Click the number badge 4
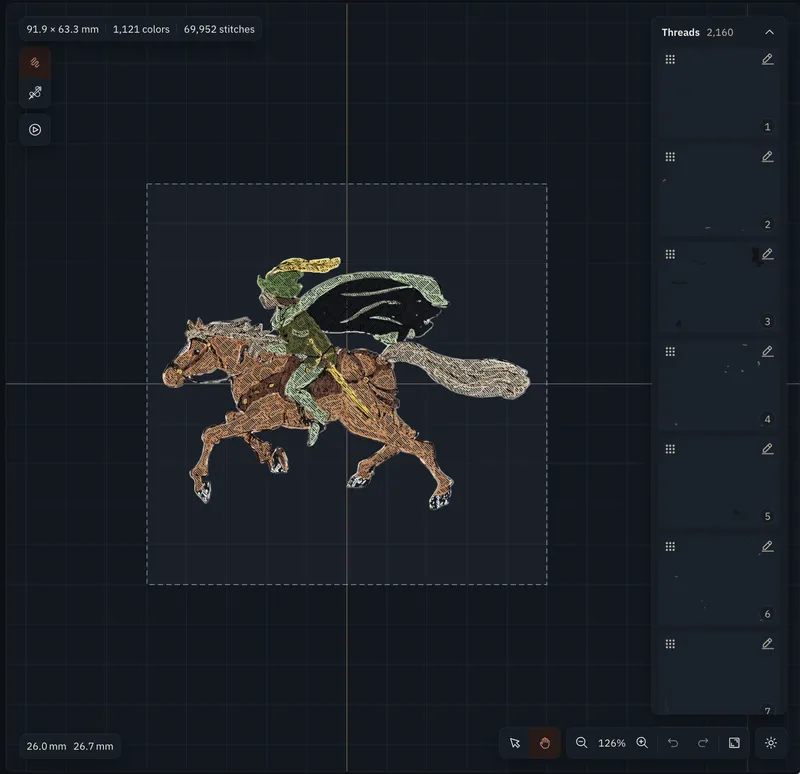This screenshot has height=774, width=800. (767, 419)
